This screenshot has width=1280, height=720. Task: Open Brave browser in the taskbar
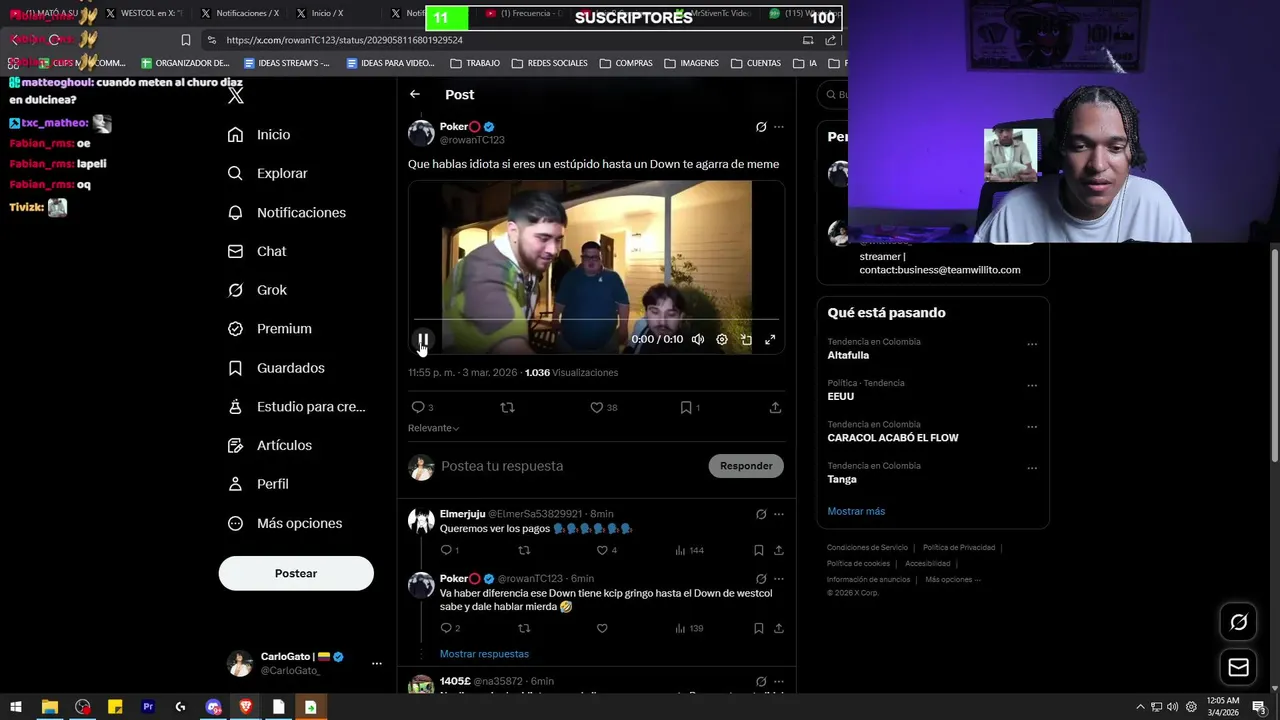coord(246,707)
